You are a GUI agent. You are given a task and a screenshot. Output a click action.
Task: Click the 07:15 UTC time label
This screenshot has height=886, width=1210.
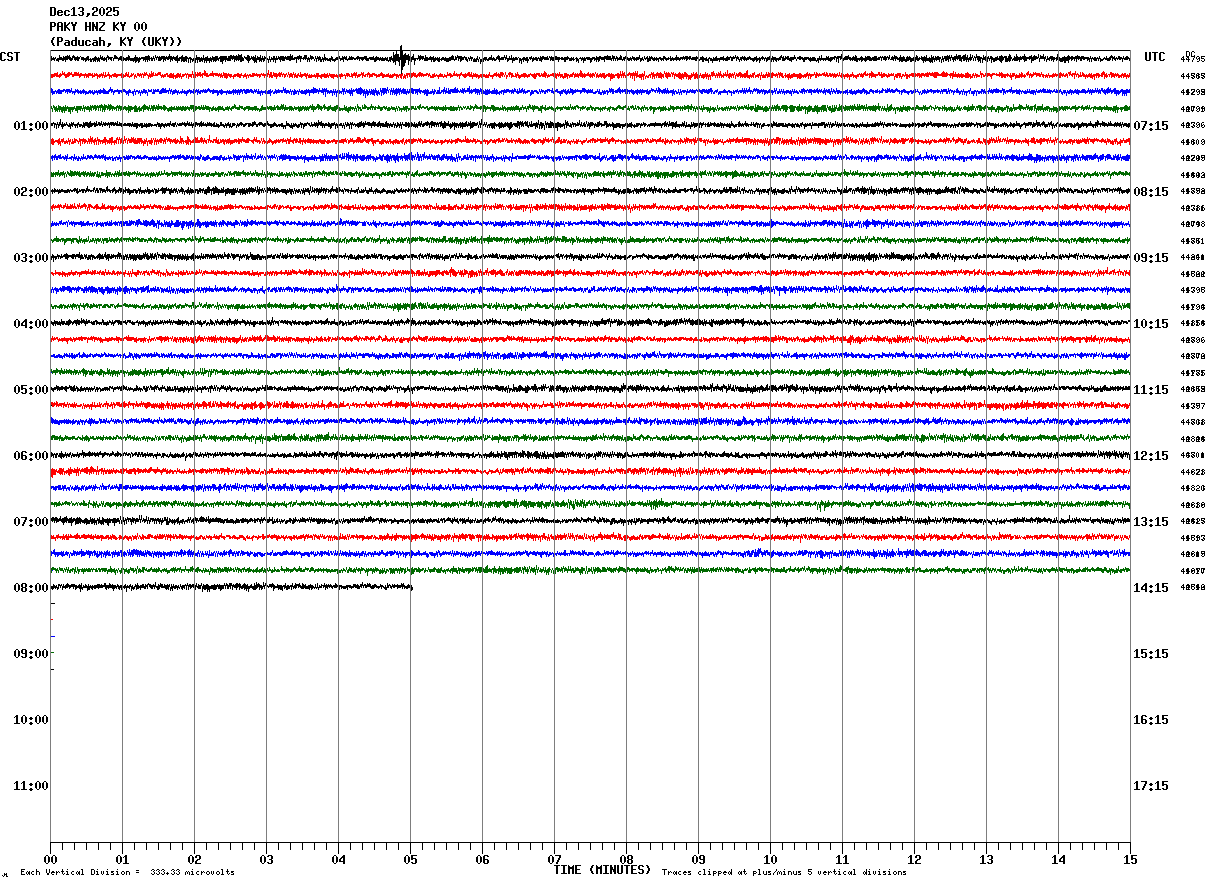1151,126
